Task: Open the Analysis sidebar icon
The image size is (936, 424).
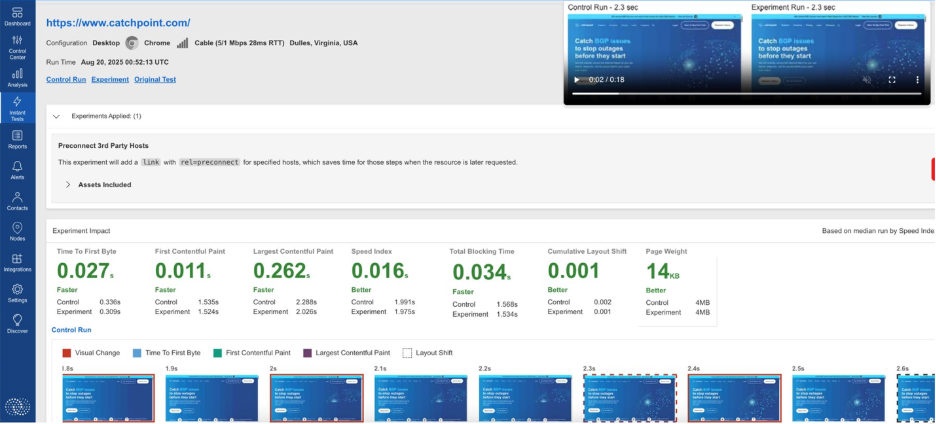Action: point(17,73)
